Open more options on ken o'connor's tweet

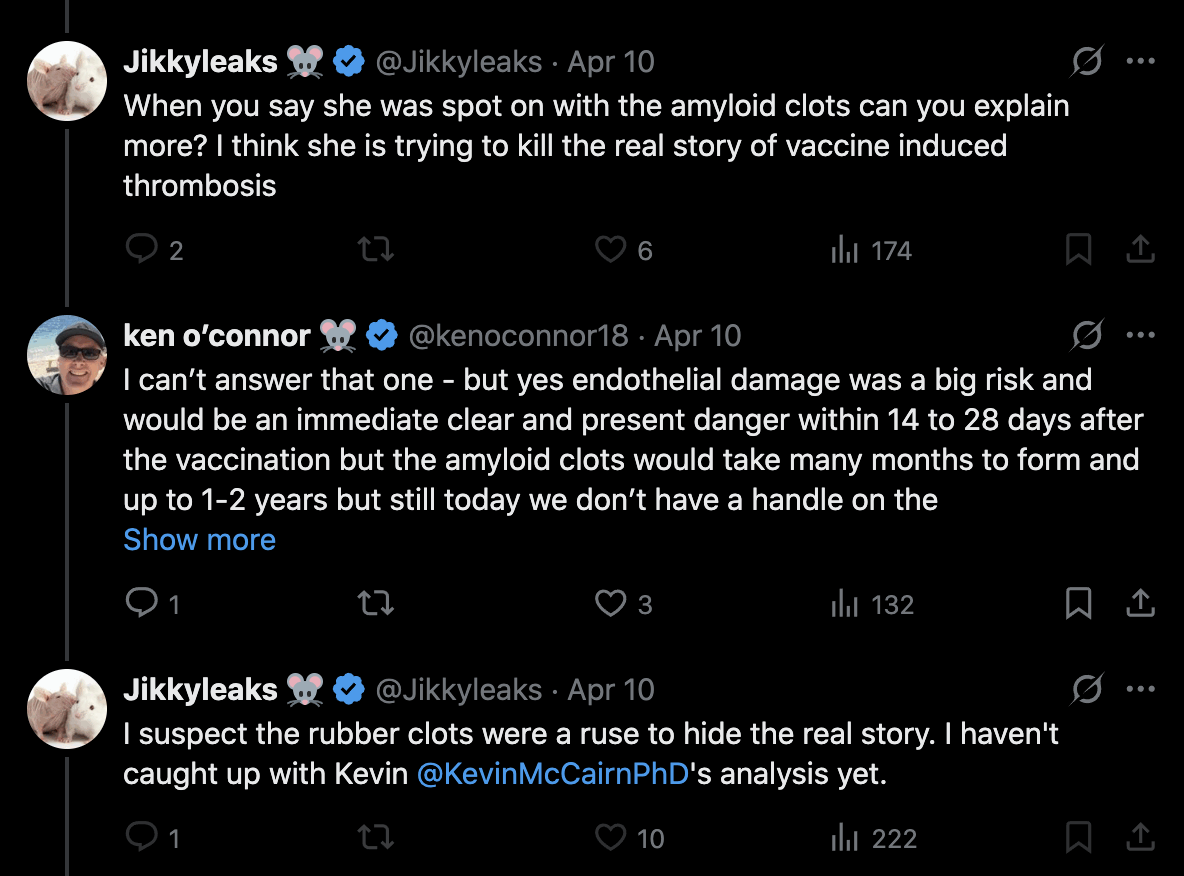pyautogui.click(x=1140, y=336)
